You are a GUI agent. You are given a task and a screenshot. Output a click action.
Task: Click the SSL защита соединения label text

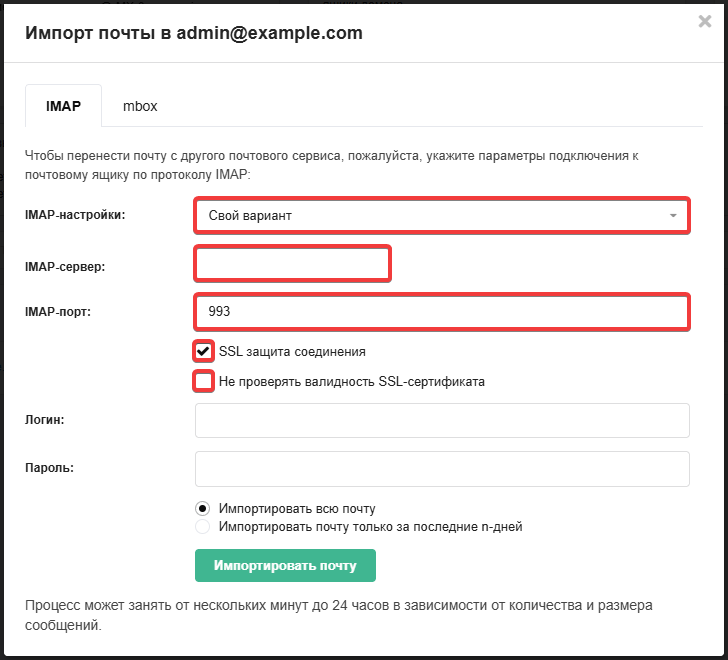[x=292, y=351]
